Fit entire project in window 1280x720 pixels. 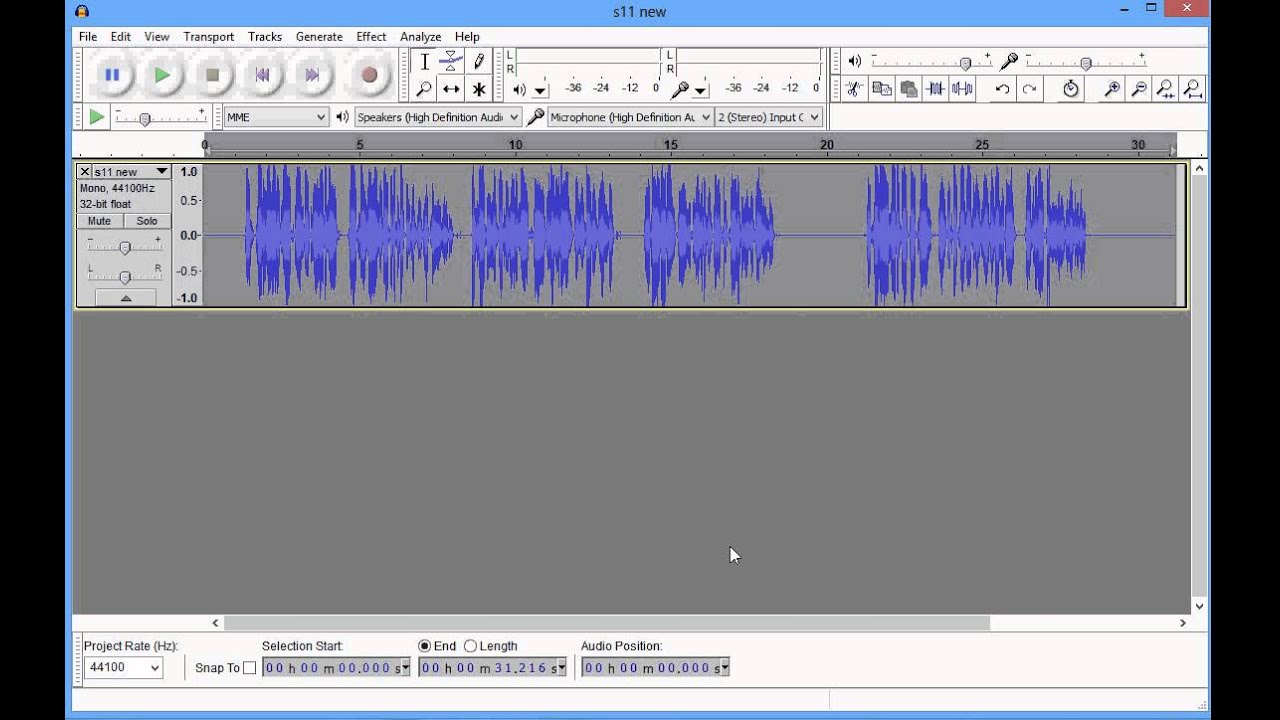pyautogui.click(x=1192, y=89)
